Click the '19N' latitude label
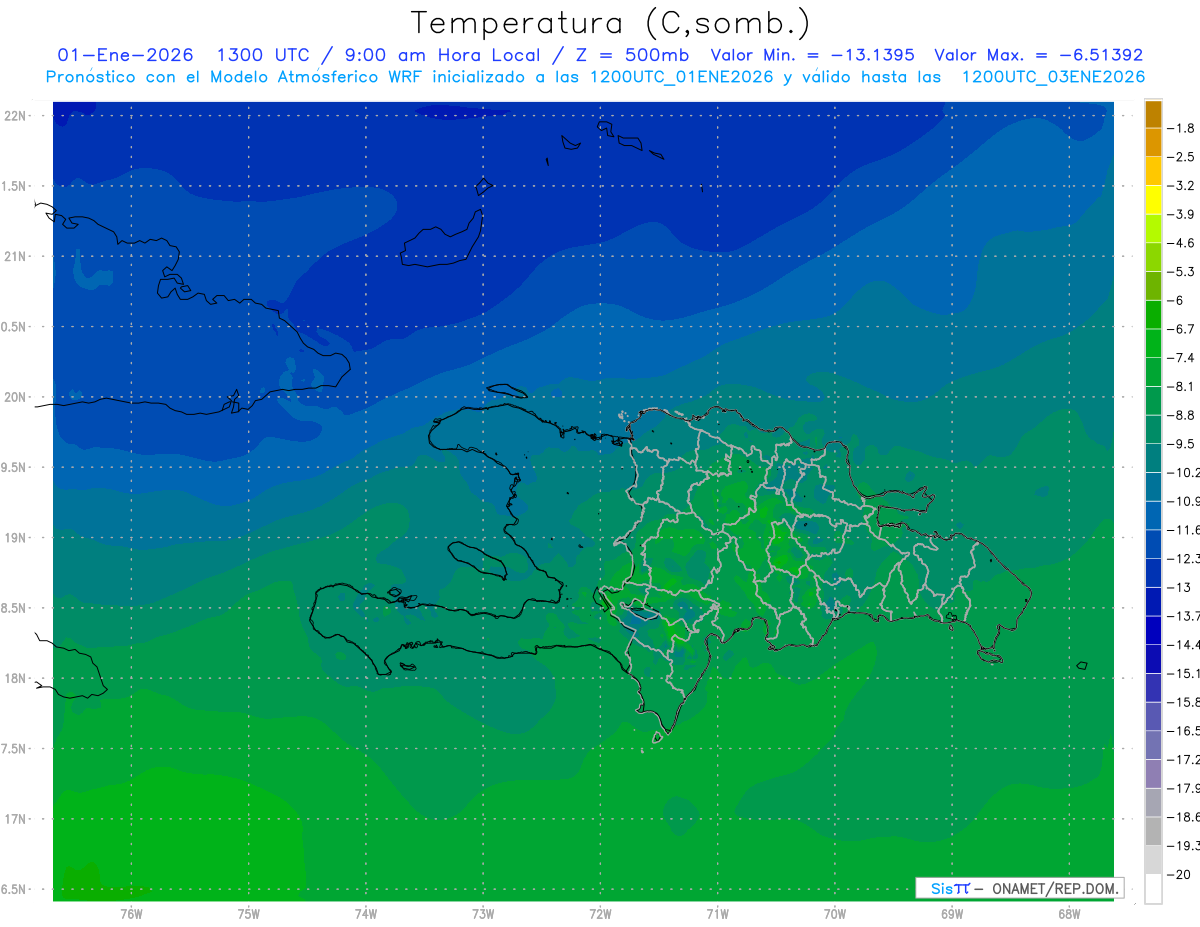1200x927 pixels. (14, 538)
